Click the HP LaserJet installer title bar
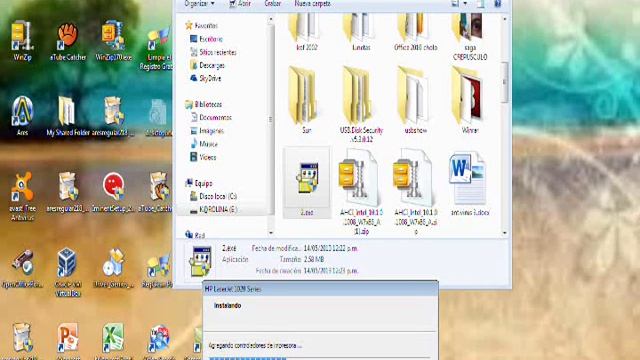Screen dimensions: 640x360 click(x=320, y=289)
